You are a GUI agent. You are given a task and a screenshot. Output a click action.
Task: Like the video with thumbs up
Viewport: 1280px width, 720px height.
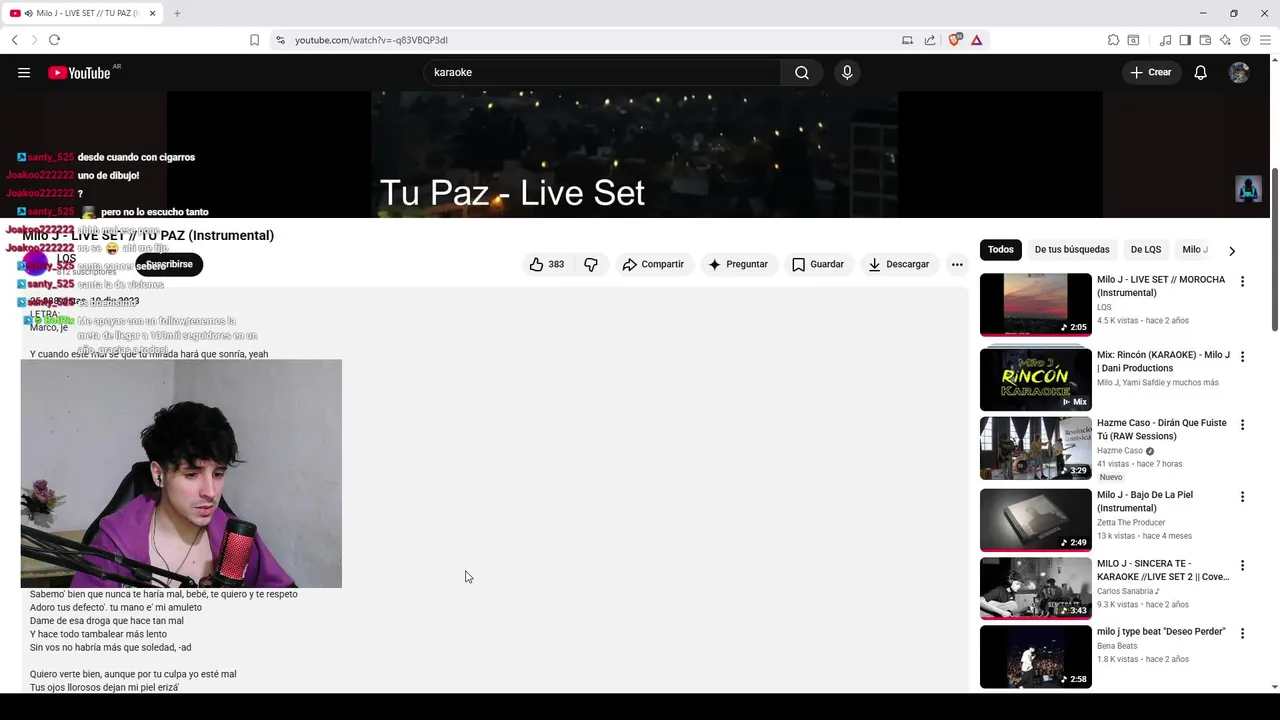click(x=546, y=264)
